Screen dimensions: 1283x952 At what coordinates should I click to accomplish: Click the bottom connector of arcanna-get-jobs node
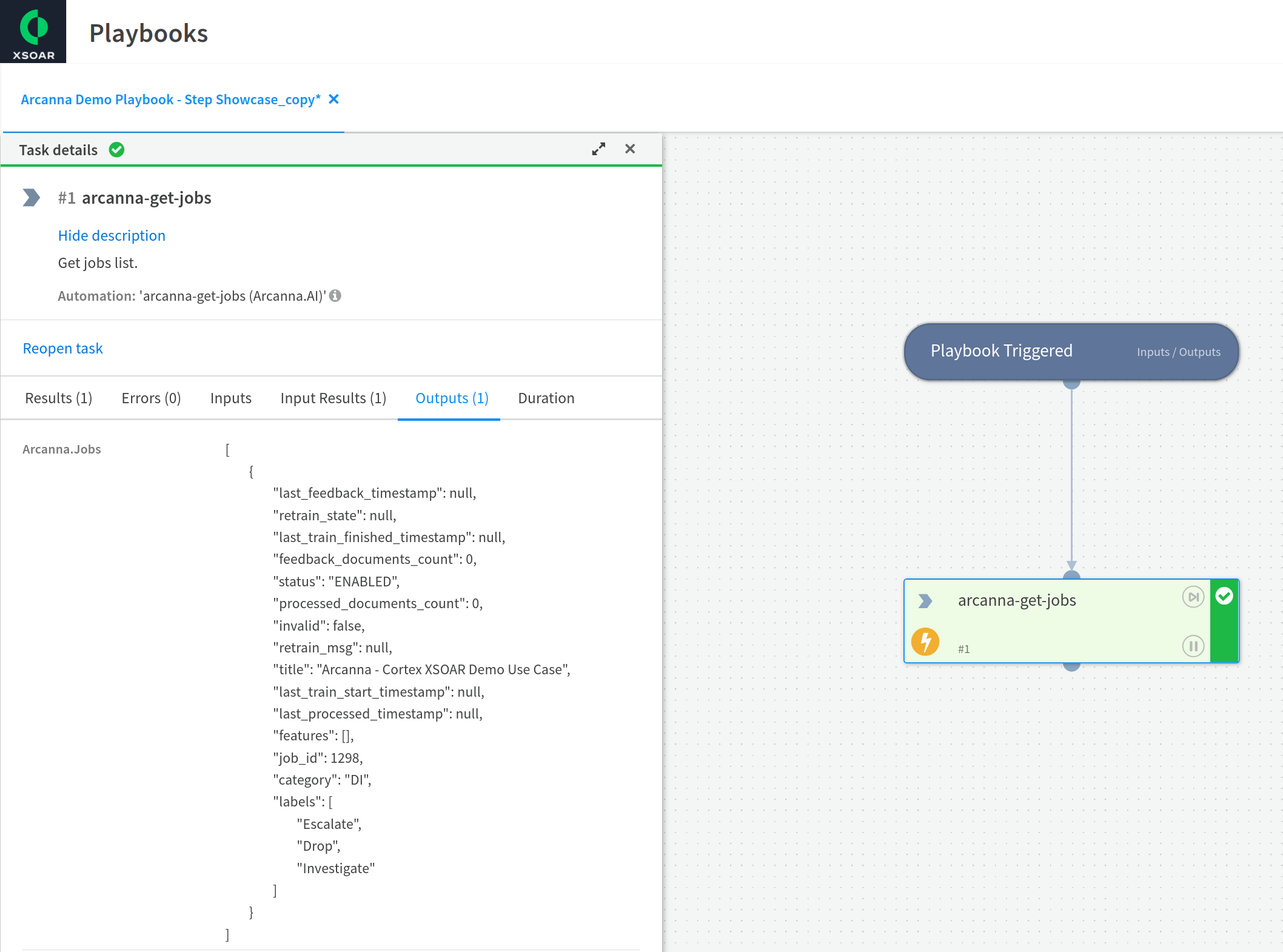[x=1071, y=666]
